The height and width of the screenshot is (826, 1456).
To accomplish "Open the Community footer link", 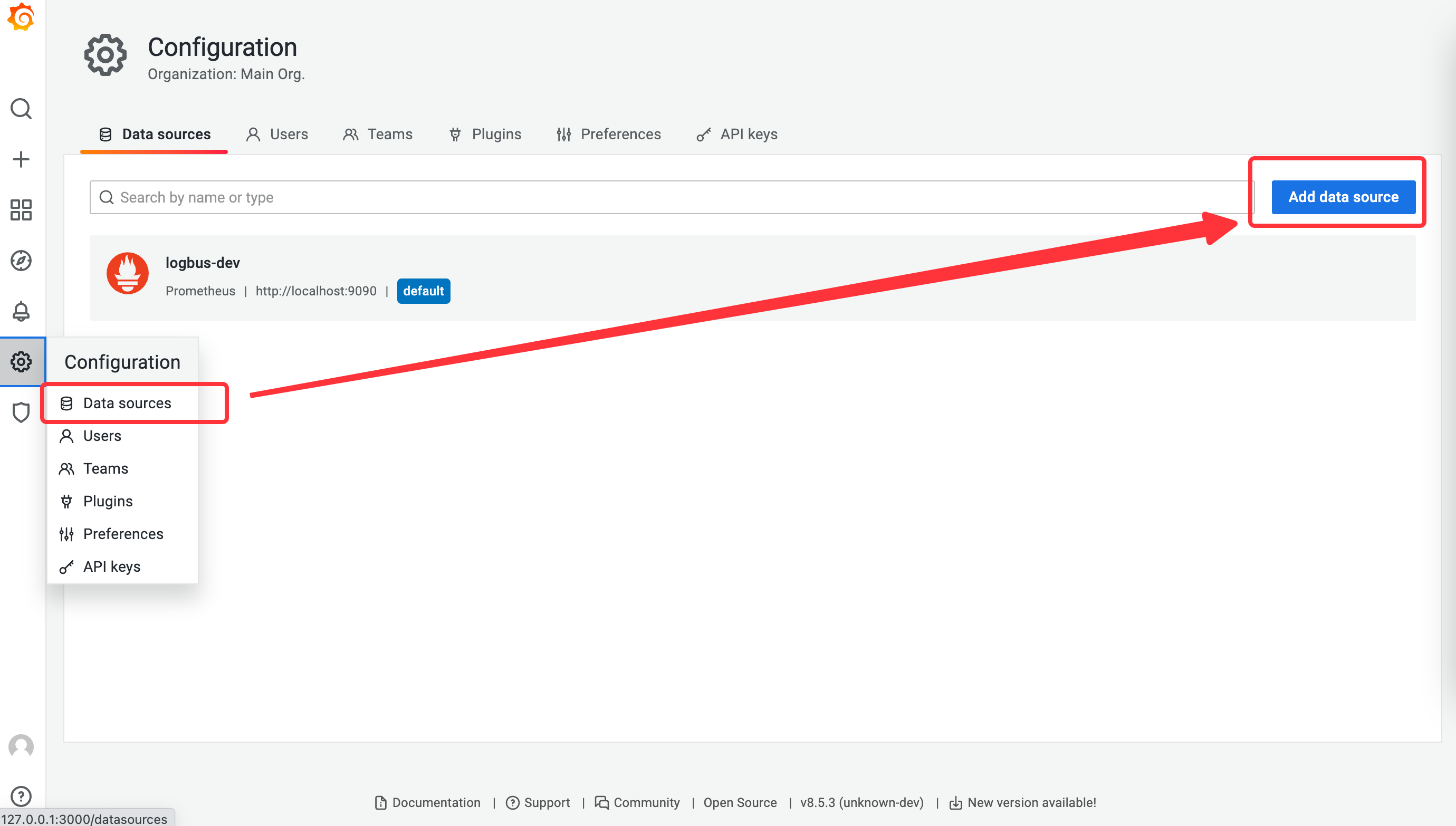I will point(637,803).
